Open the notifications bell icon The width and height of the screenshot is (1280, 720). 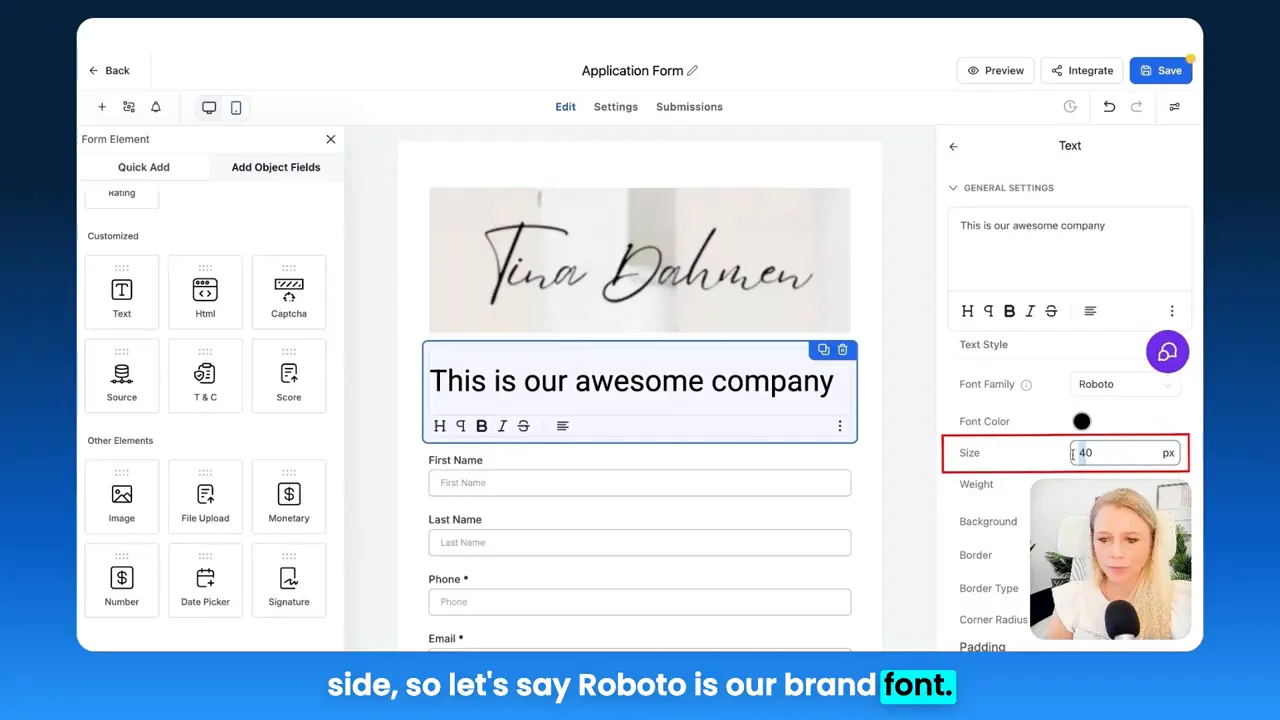pyautogui.click(x=155, y=107)
